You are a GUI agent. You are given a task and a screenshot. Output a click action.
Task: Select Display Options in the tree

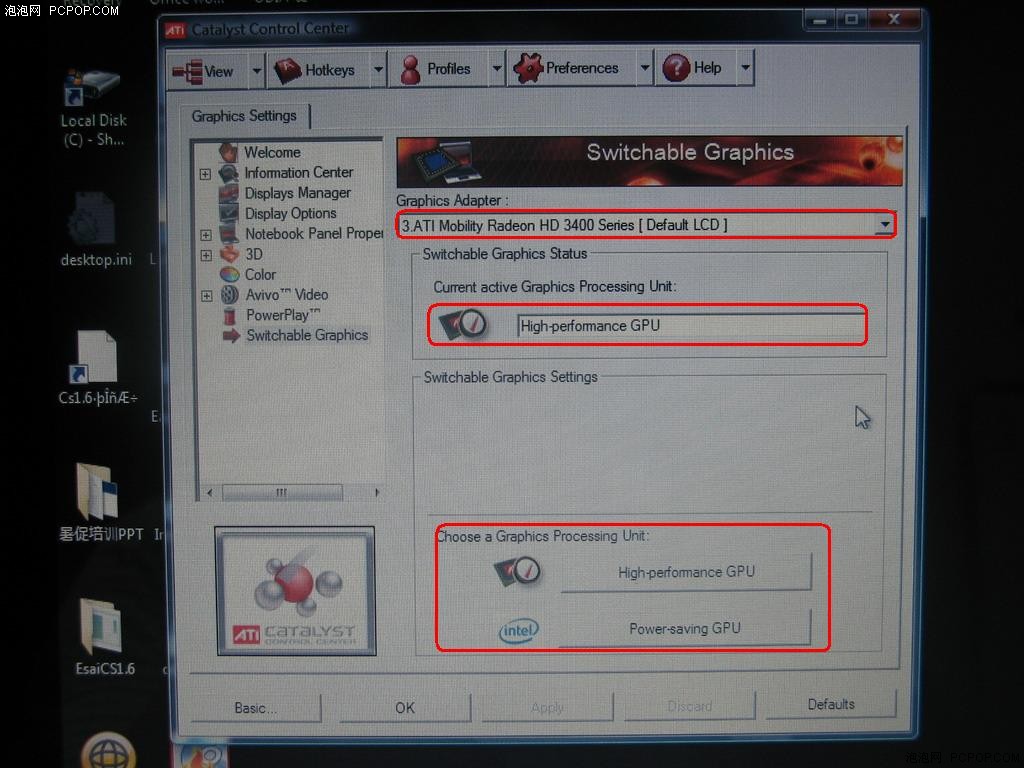[x=291, y=214]
